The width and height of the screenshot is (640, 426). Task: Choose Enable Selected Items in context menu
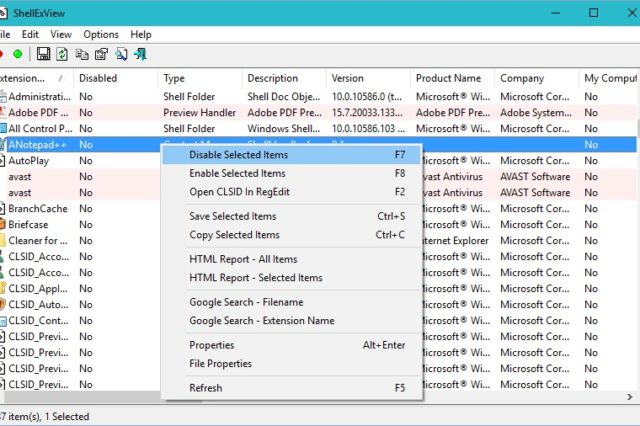(237, 174)
